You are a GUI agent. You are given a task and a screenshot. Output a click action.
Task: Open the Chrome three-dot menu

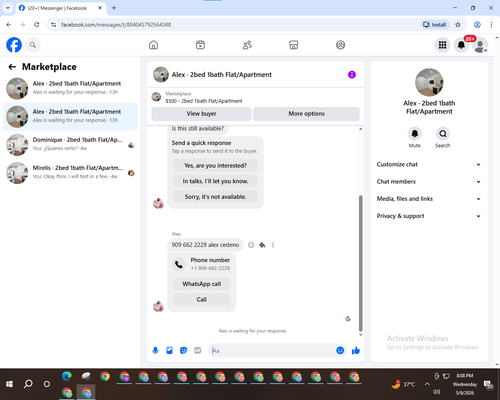coord(491,25)
